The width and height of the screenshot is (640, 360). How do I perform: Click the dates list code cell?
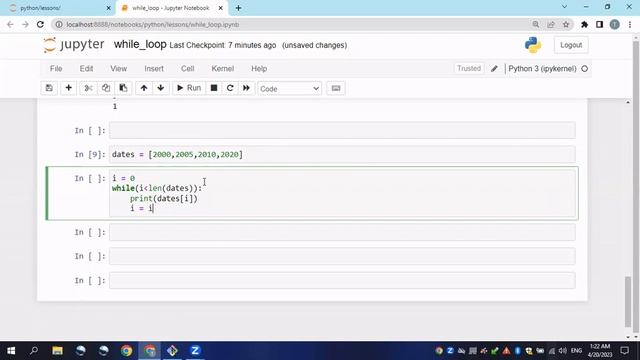(x=342, y=154)
